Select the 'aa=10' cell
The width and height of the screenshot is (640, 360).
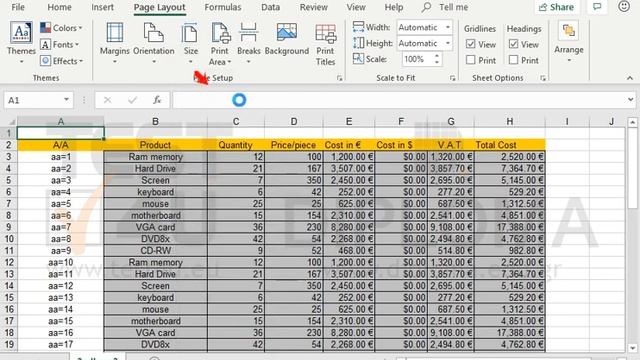tap(60, 262)
